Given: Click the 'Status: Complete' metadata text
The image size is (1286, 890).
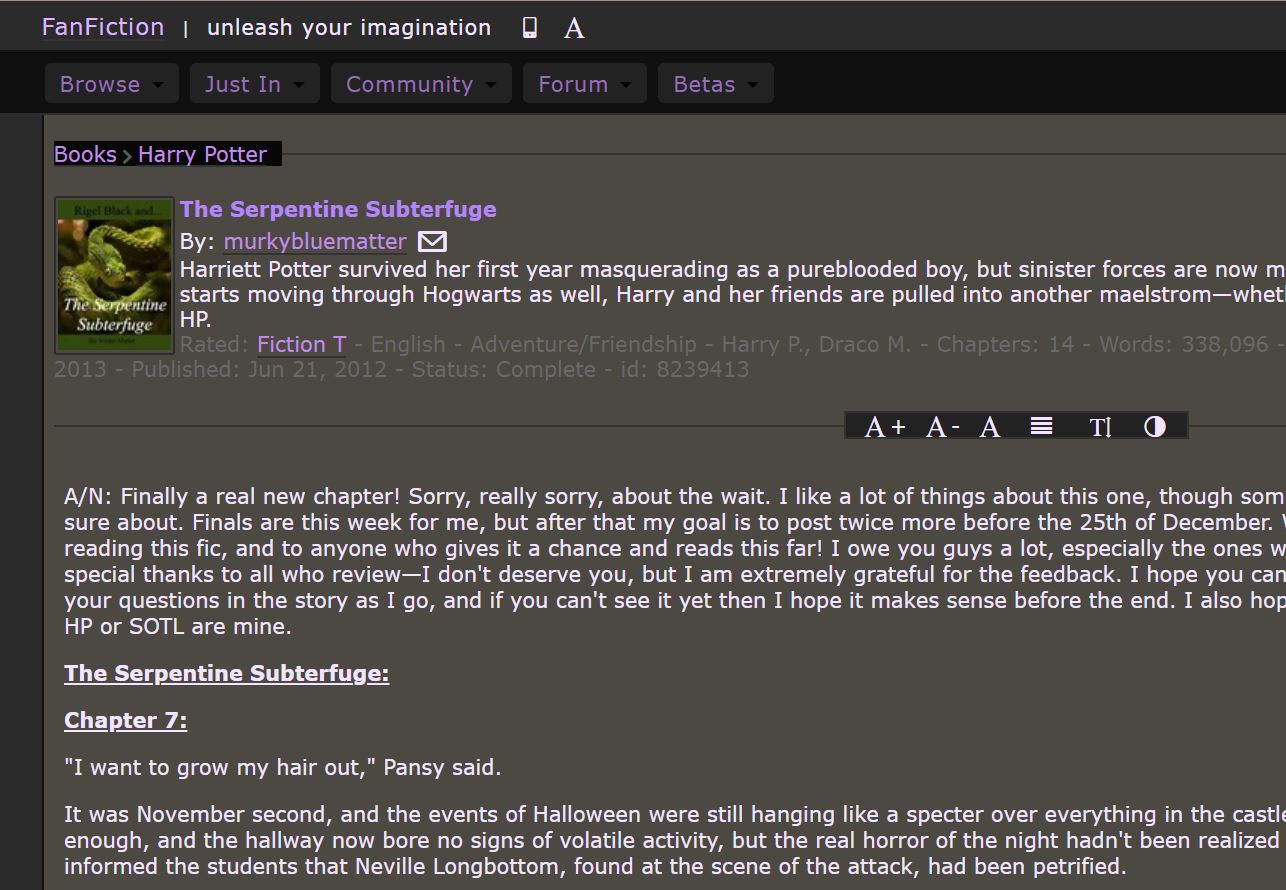Looking at the screenshot, I should [504, 369].
